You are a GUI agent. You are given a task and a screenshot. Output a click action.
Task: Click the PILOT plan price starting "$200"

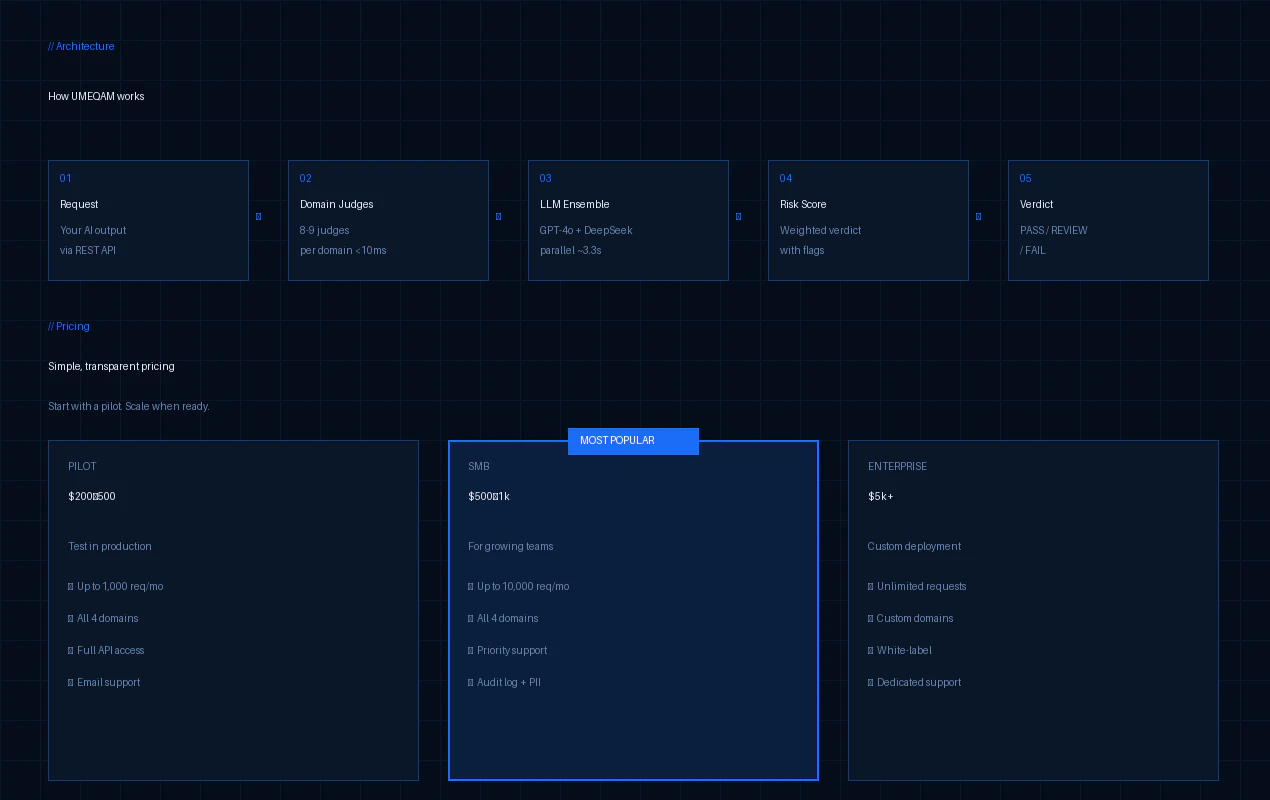(92, 496)
